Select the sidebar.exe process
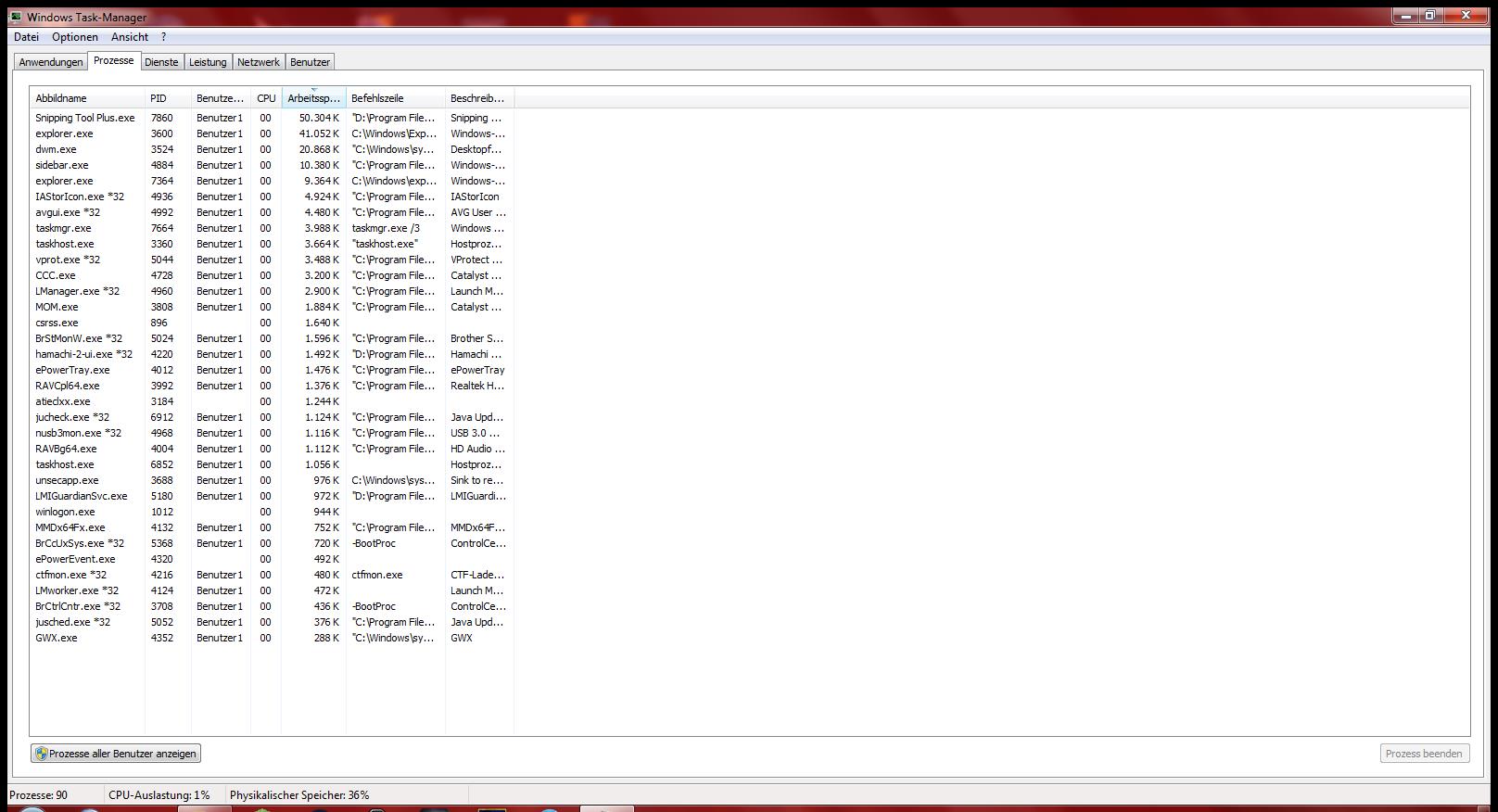 point(272,165)
